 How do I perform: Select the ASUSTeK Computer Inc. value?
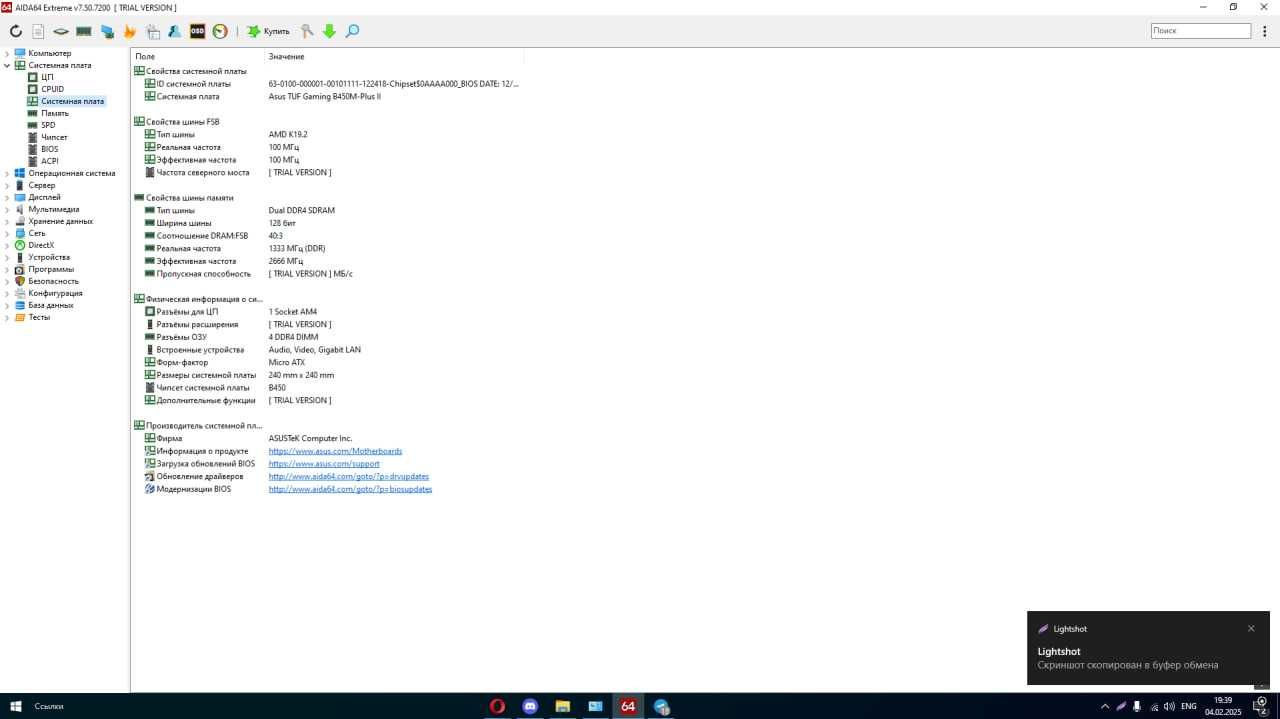310,439
